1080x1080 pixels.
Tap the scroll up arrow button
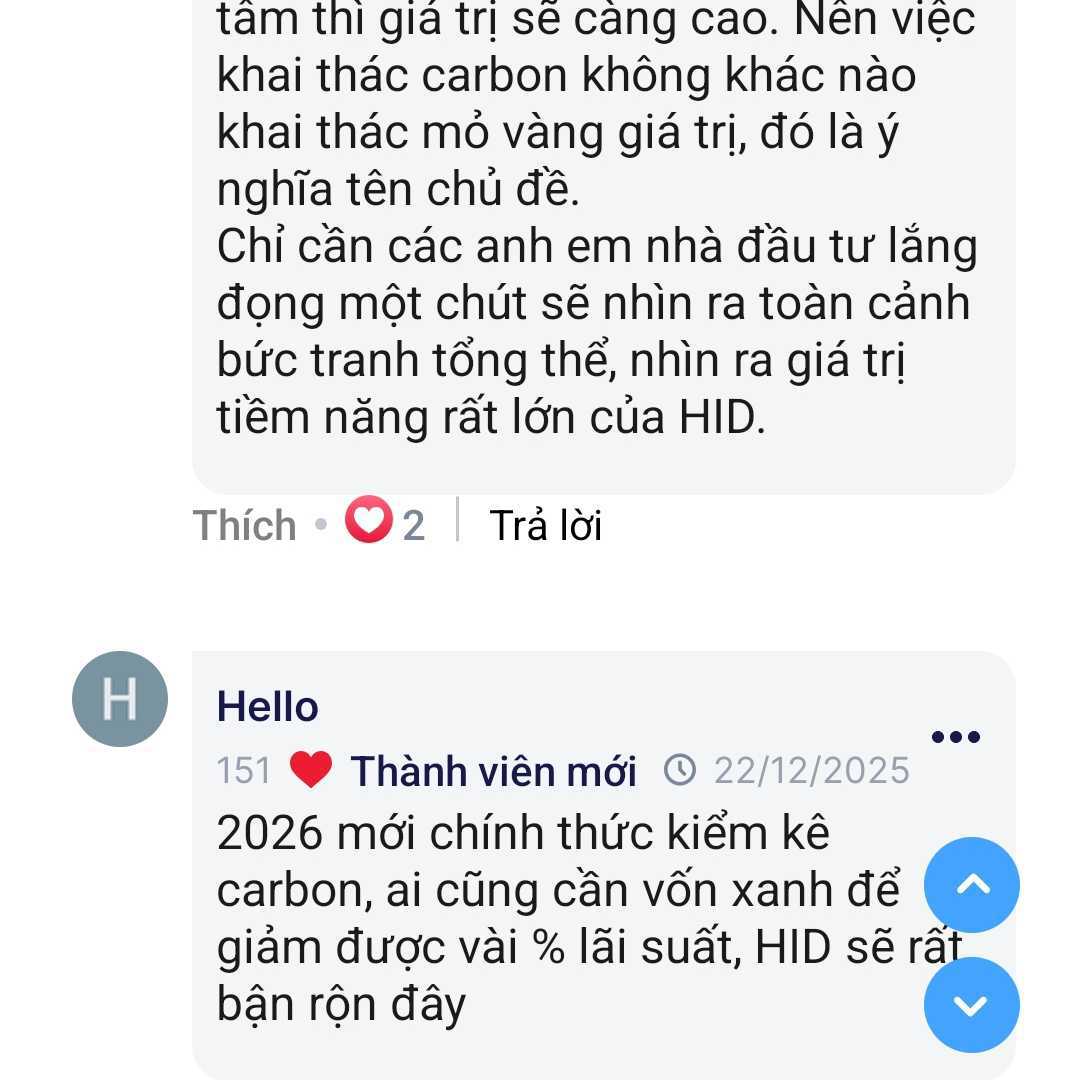[971, 885]
